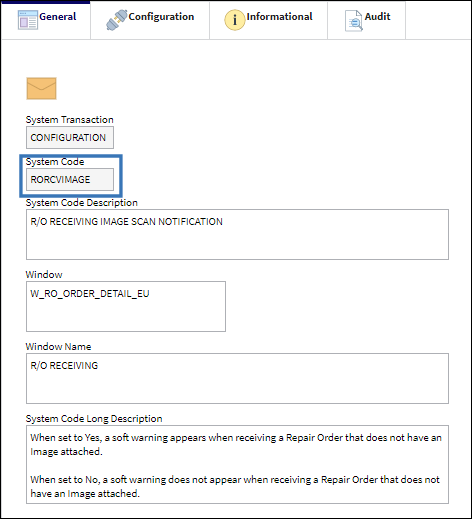The image size is (472, 519).
Task: Select the System Transaction field CONFIGURATION
Action: (70, 137)
